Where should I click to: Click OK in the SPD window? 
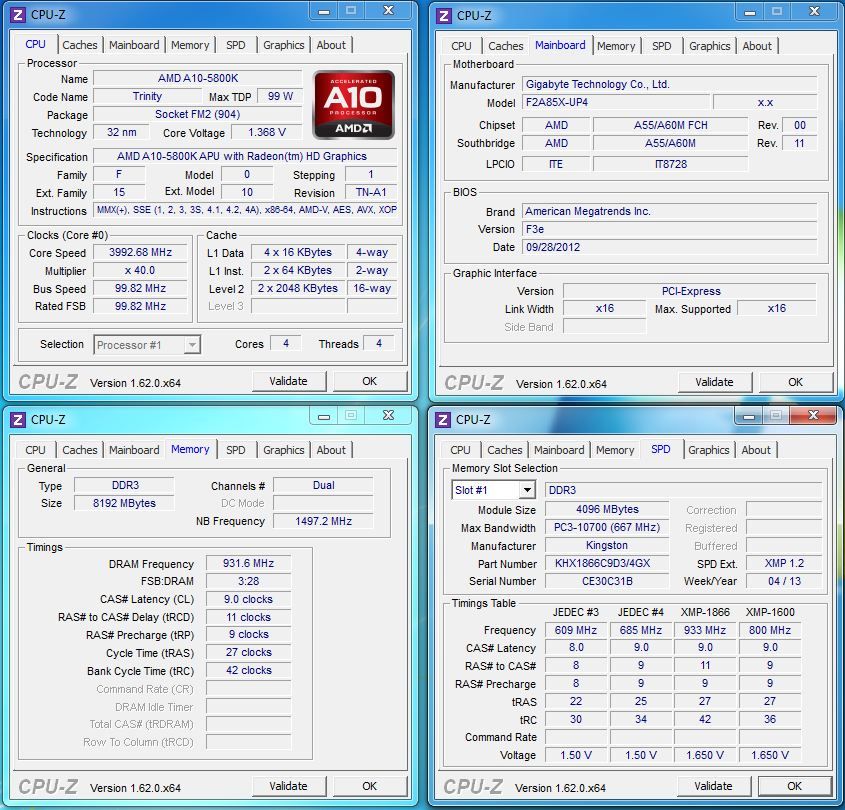(x=794, y=786)
